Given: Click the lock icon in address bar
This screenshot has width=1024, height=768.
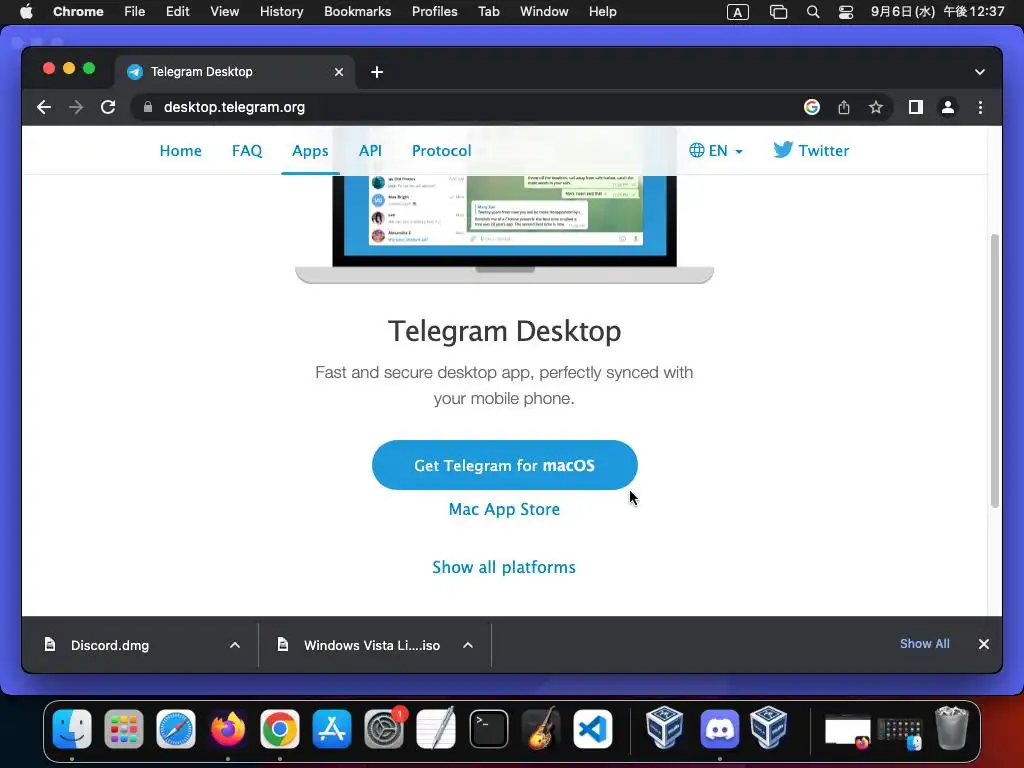Looking at the screenshot, I should pyautogui.click(x=148, y=107).
